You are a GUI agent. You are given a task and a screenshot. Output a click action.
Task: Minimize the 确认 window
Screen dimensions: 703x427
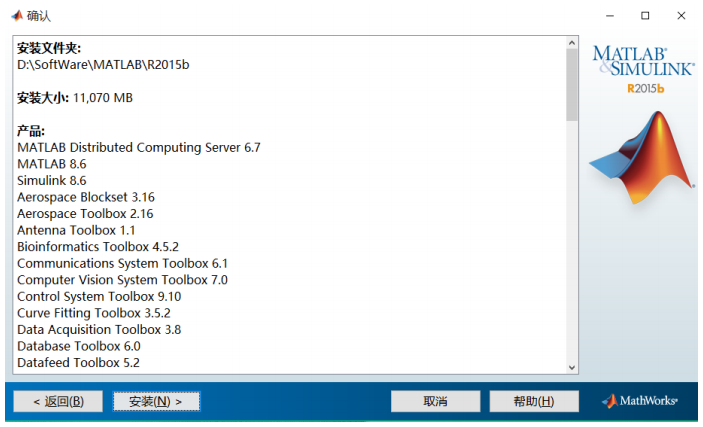[610, 16]
